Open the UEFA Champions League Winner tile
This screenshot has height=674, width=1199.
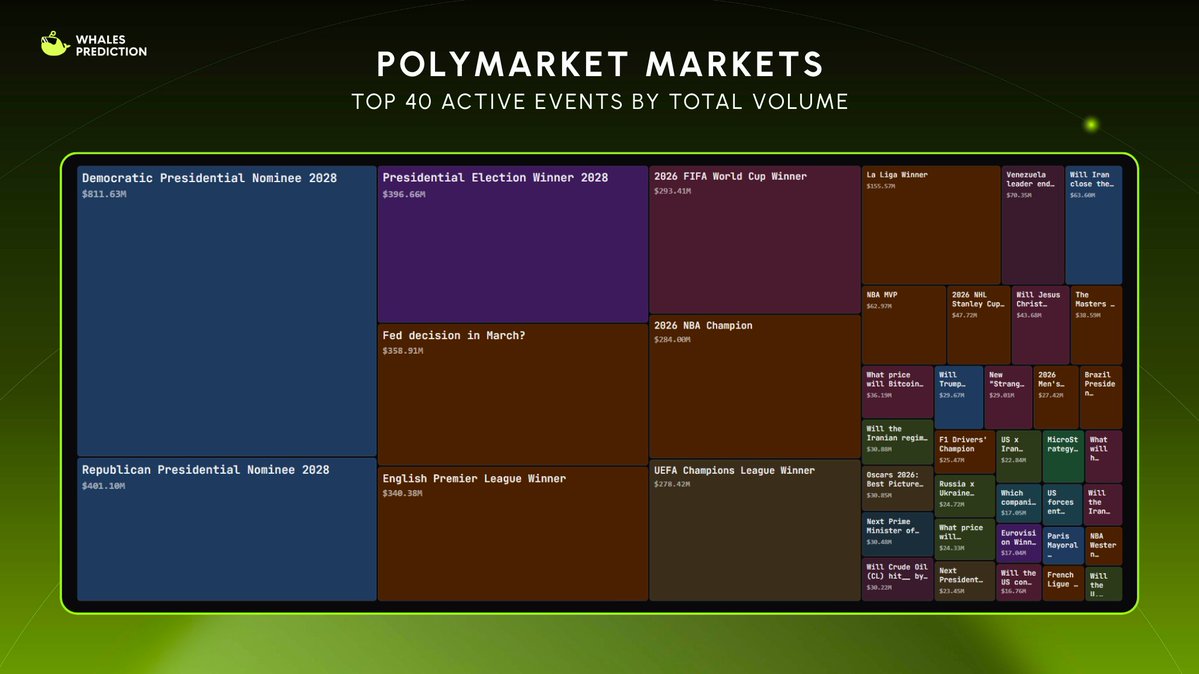(x=755, y=530)
